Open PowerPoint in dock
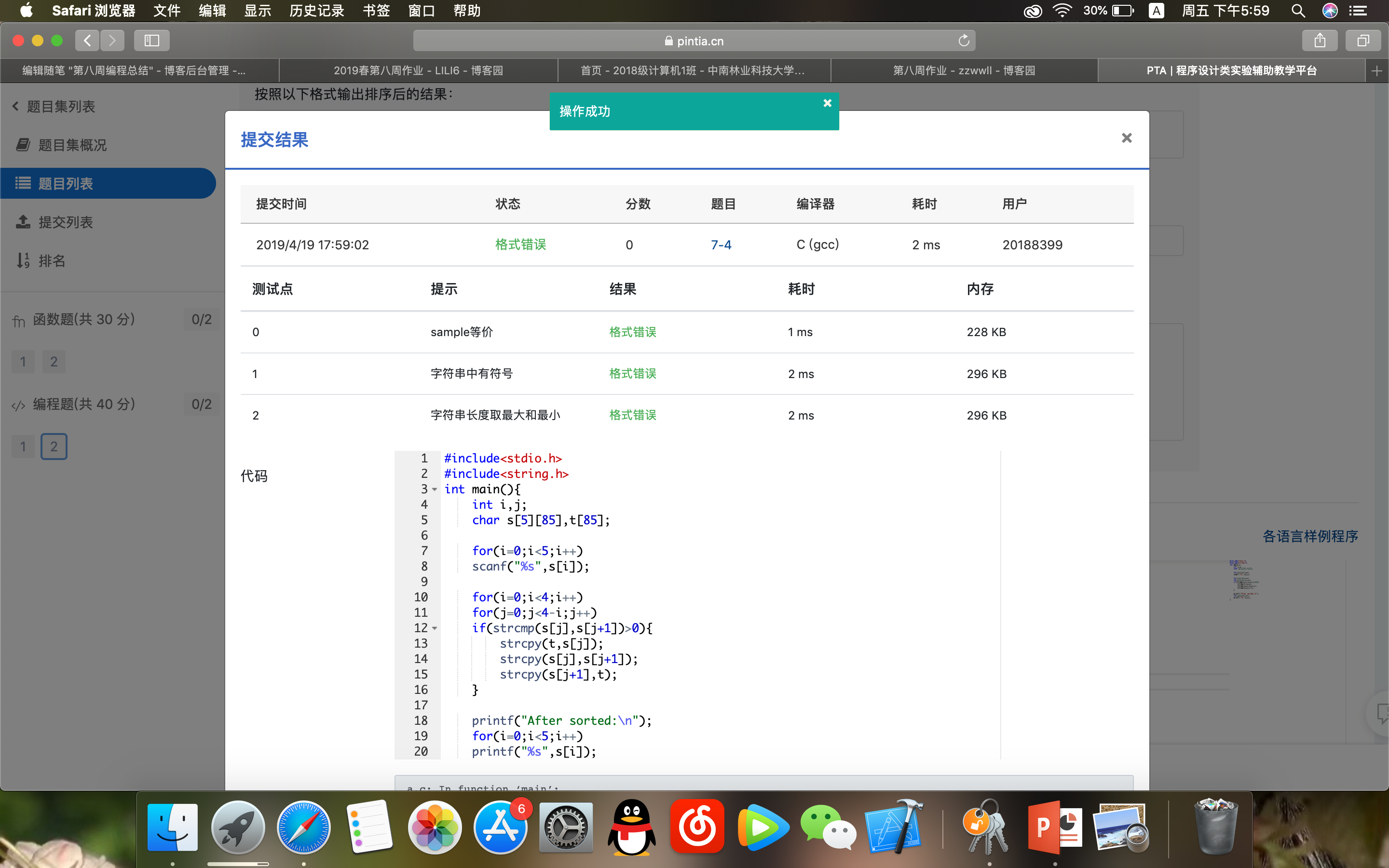The image size is (1389, 868). pos(1054,827)
